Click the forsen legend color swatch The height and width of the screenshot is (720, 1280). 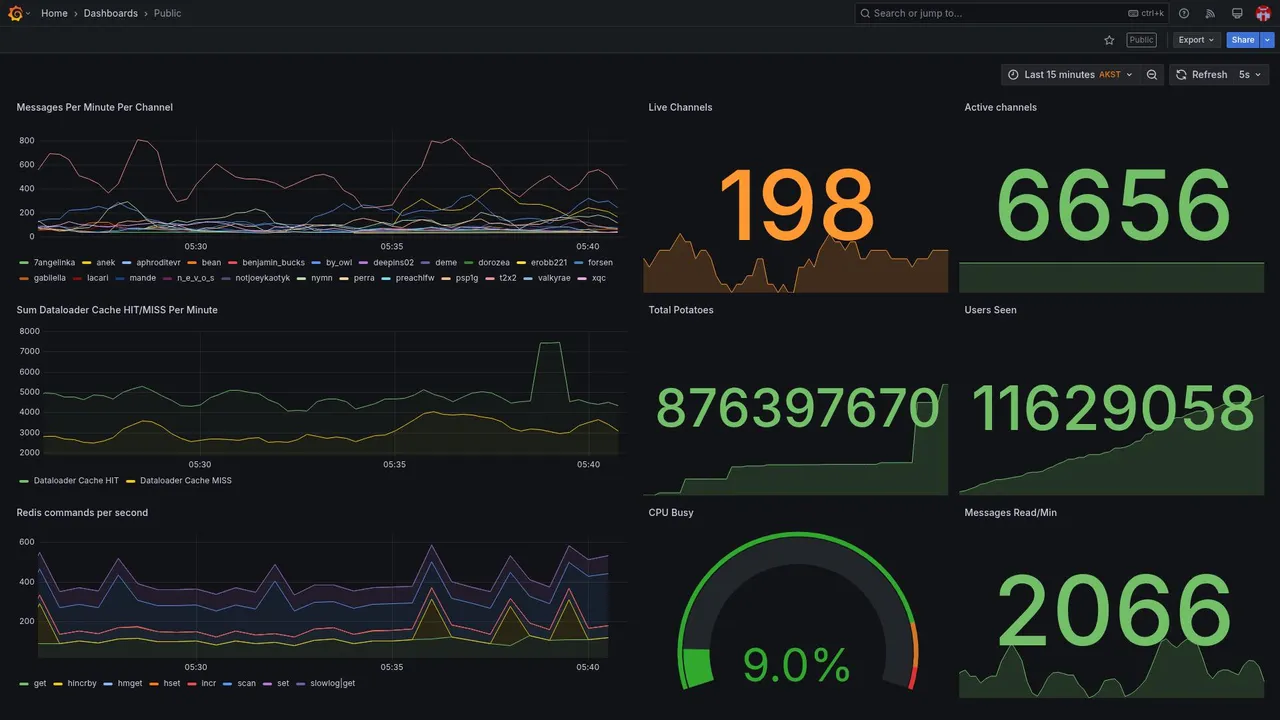(579, 263)
